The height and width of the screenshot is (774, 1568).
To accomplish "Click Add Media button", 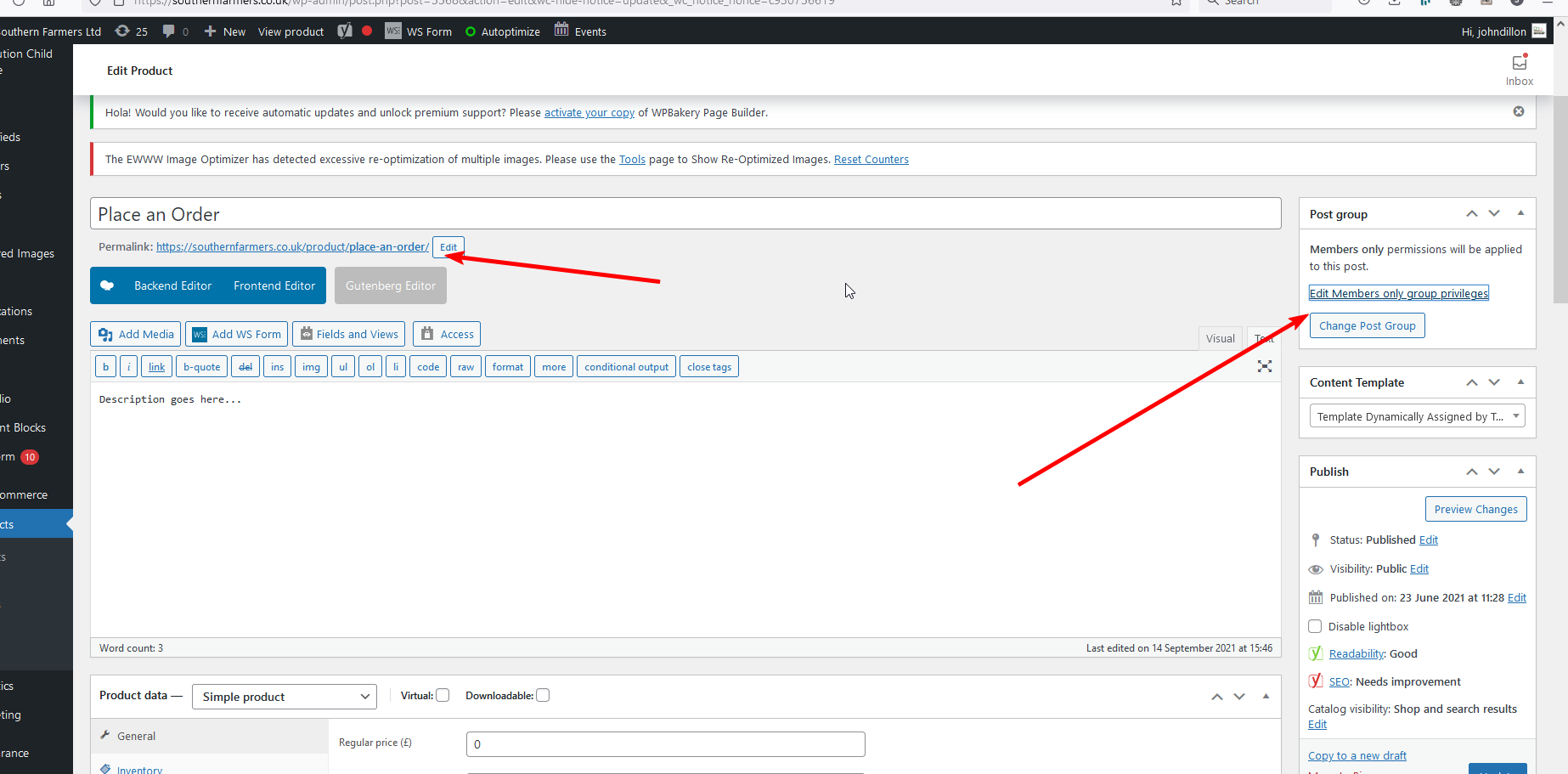I will click(x=136, y=334).
